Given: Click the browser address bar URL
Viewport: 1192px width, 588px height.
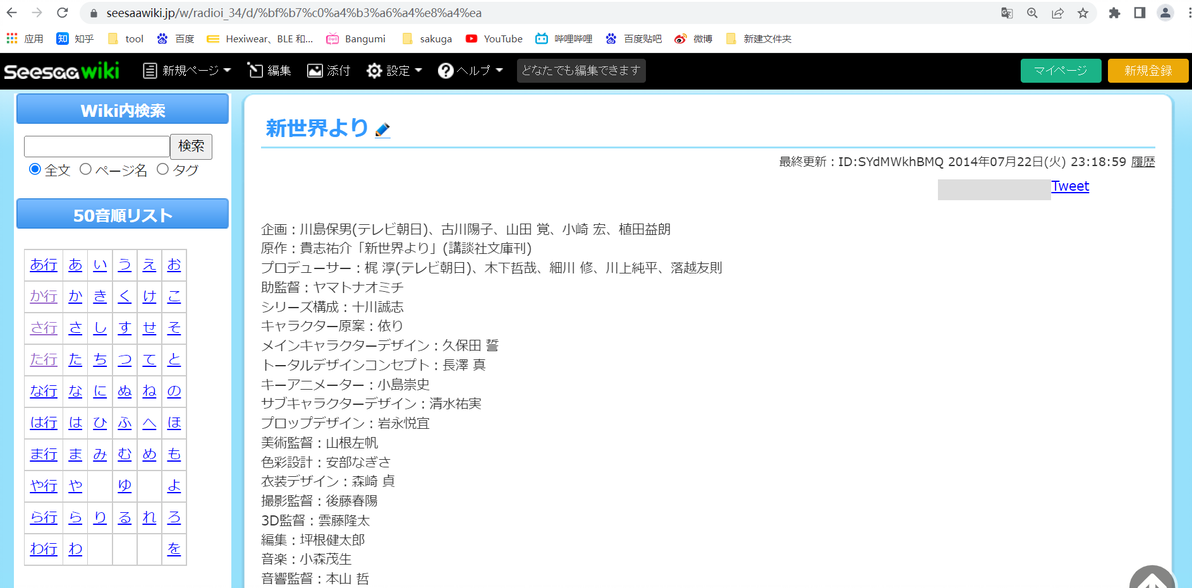Looking at the screenshot, I should [293, 14].
